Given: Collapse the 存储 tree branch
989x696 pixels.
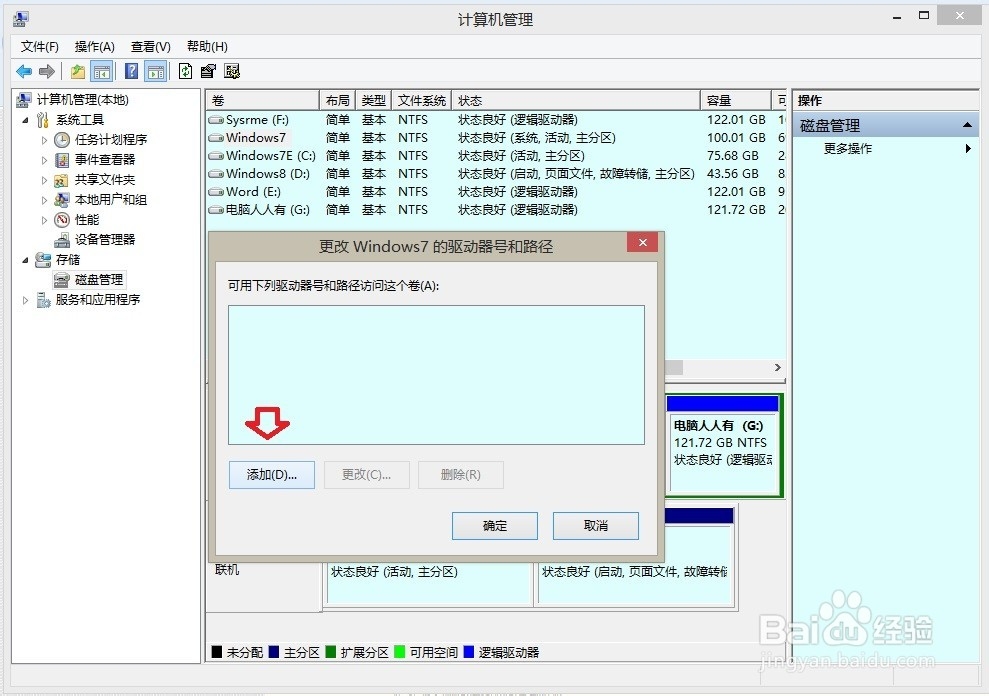Looking at the screenshot, I should 26,260.
